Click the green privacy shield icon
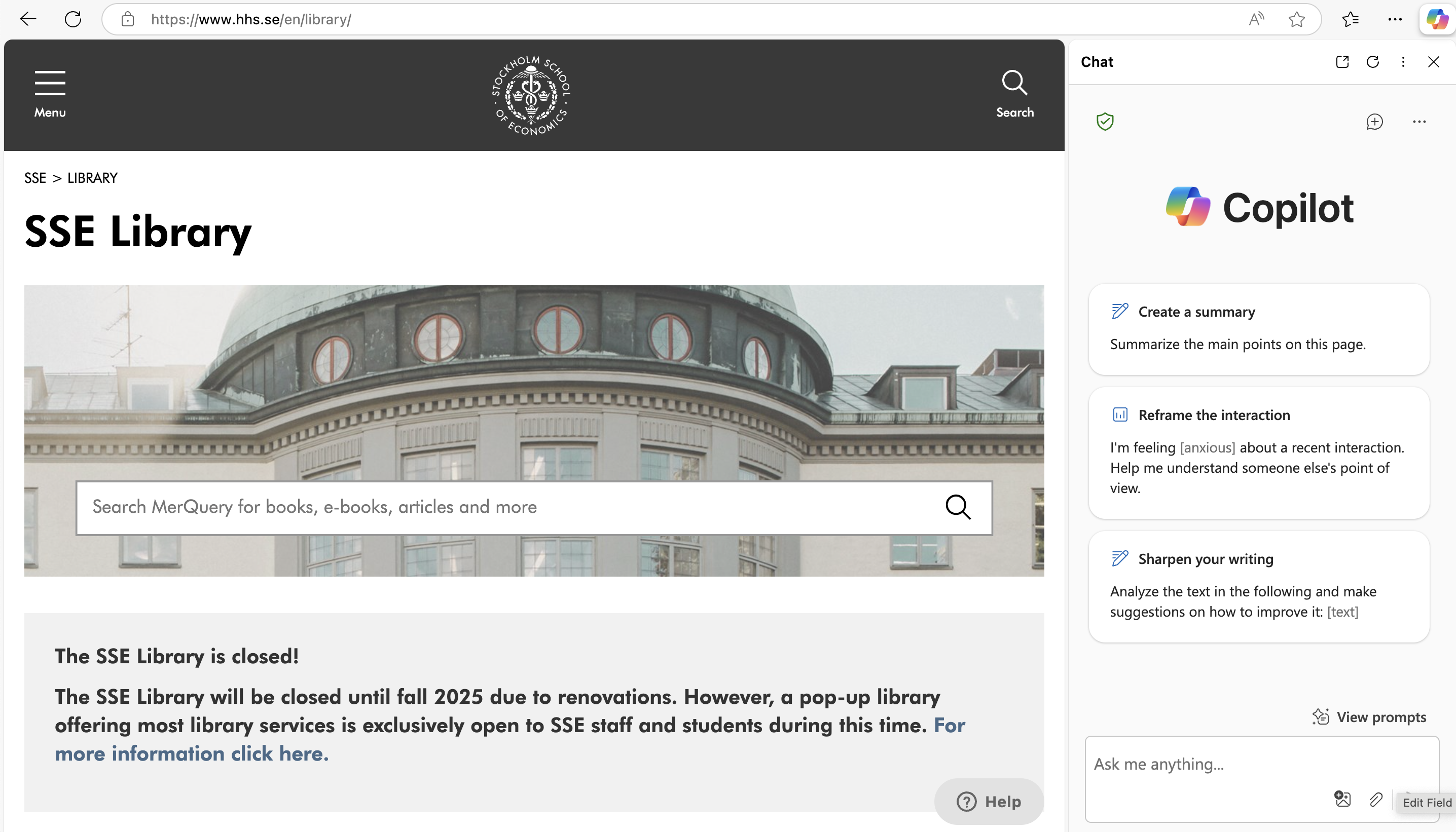The height and width of the screenshot is (832, 1456). [x=1105, y=121]
